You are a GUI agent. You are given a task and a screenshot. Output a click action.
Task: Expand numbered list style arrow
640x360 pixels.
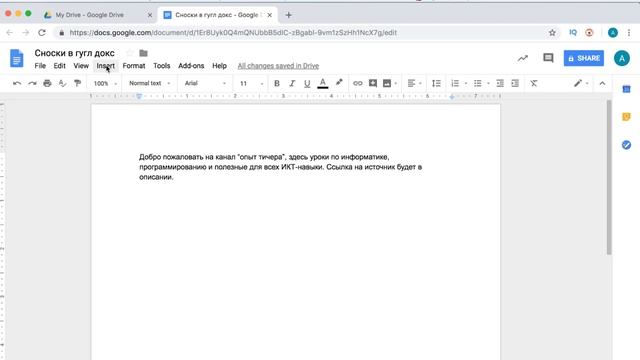(x=466, y=84)
